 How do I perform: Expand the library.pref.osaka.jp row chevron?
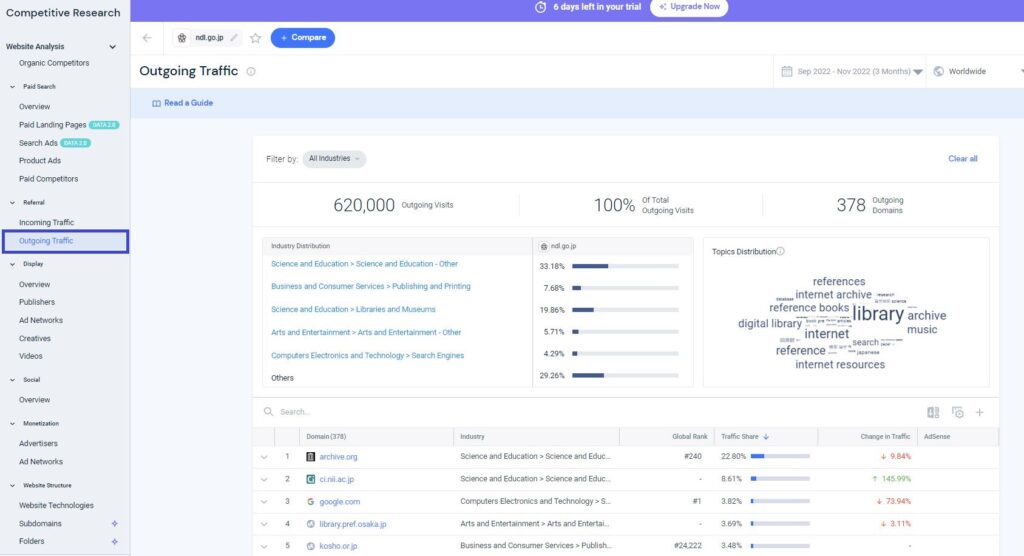264,524
